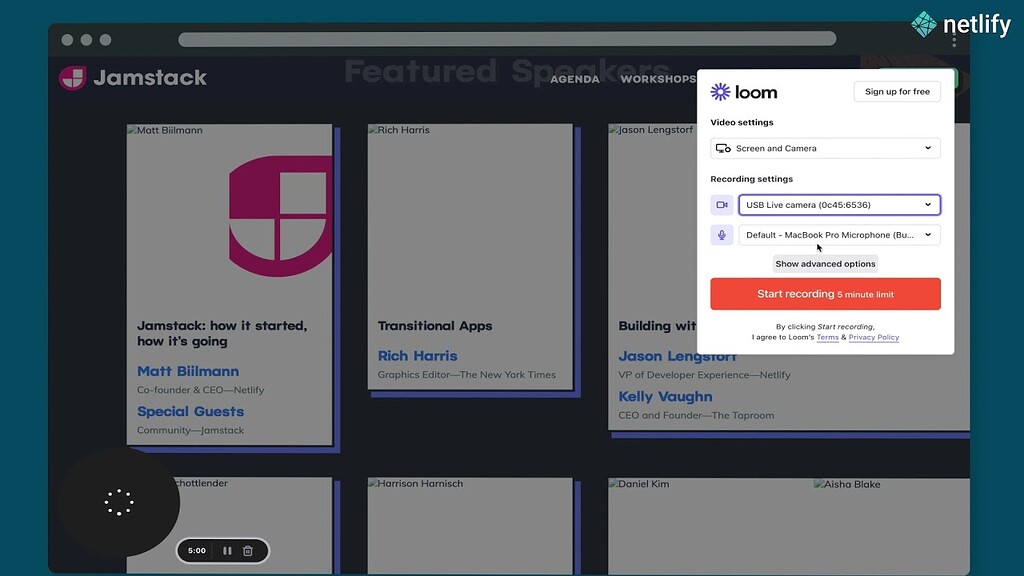Click the Loom logo in the popup

[x=744, y=92]
